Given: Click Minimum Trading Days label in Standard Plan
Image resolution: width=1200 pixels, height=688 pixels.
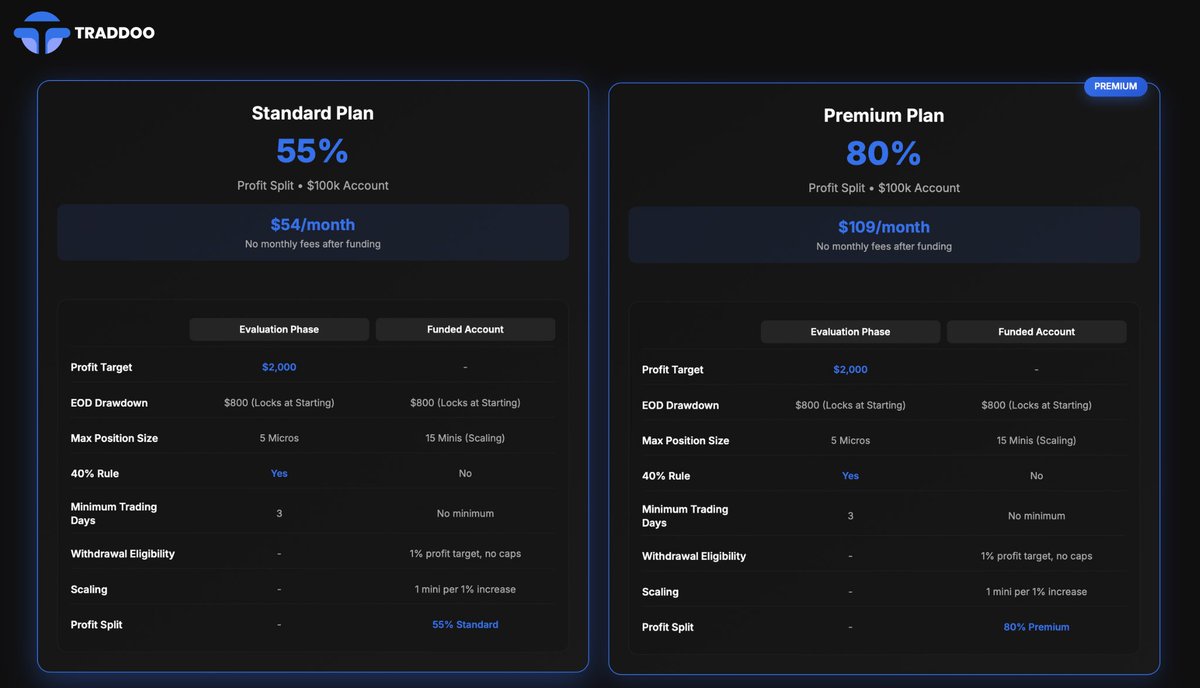Looking at the screenshot, I should [x=113, y=513].
